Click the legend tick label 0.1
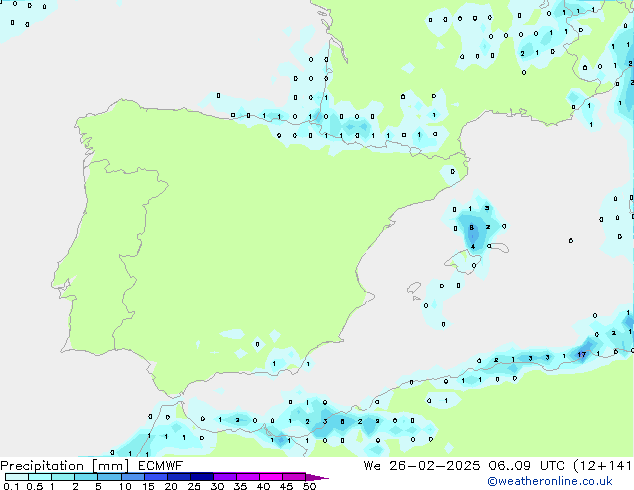The image size is (634, 490). [11, 486]
